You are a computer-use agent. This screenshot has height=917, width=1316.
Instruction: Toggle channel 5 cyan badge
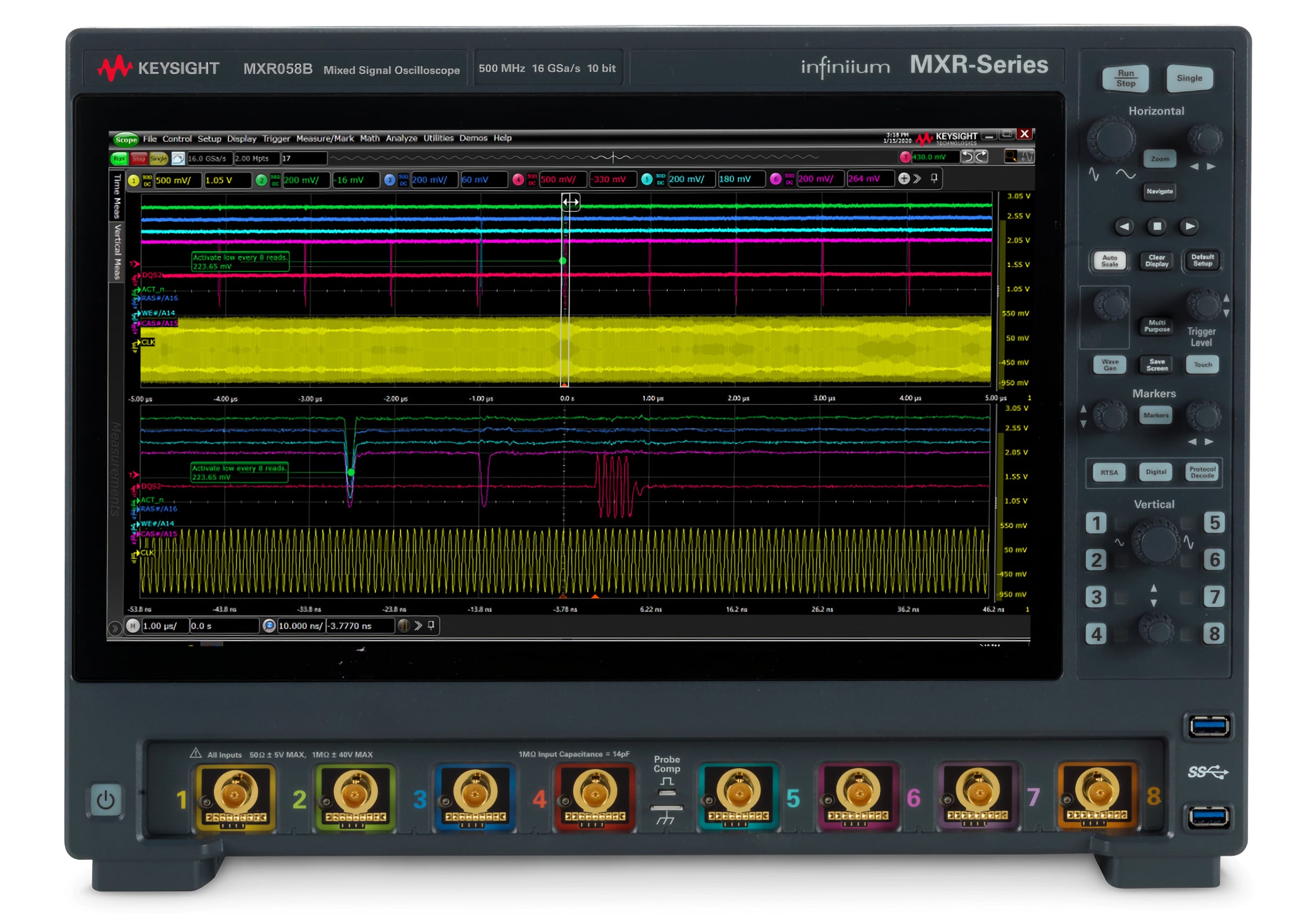pyautogui.click(x=647, y=180)
